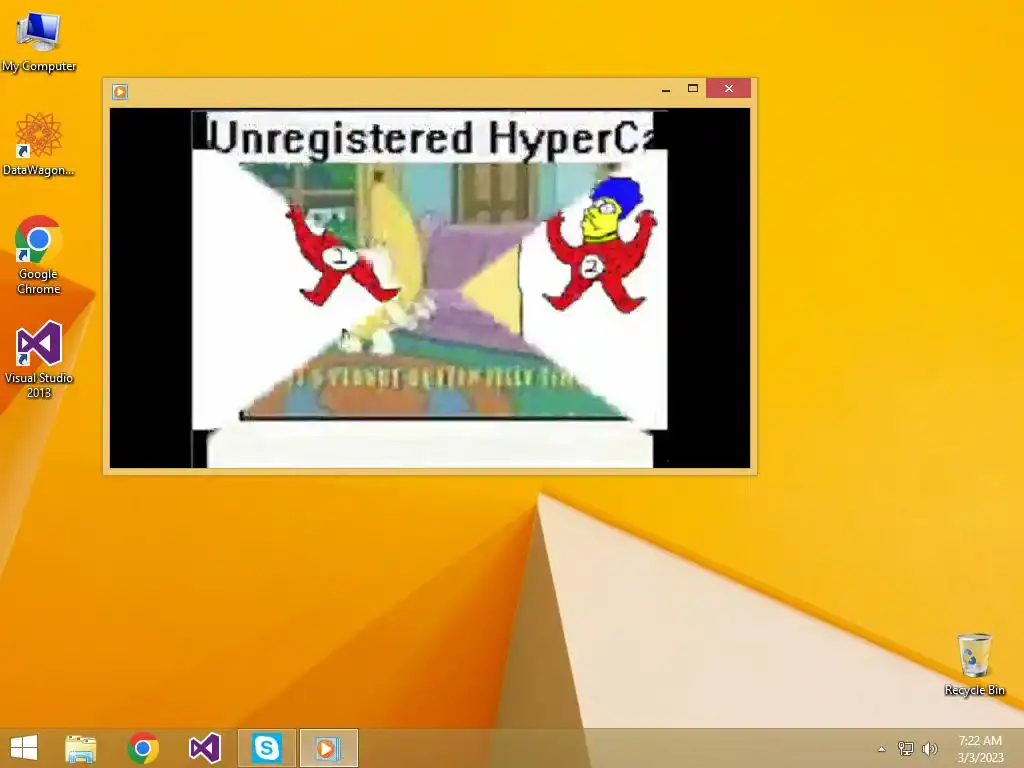Click the Windows Start button
The width and height of the screenshot is (1024, 768).
point(24,748)
